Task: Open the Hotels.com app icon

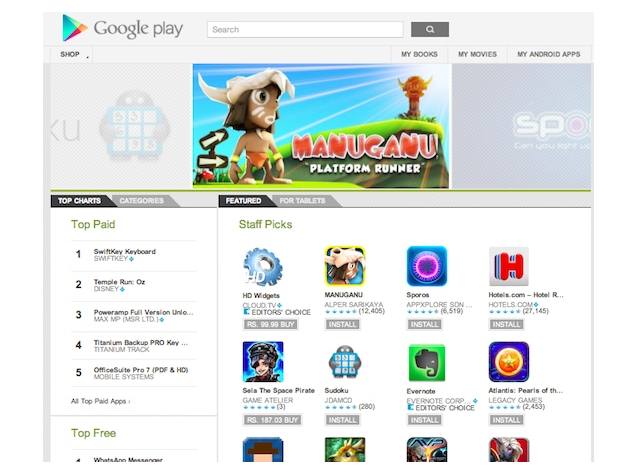Action: pos(509,266)
